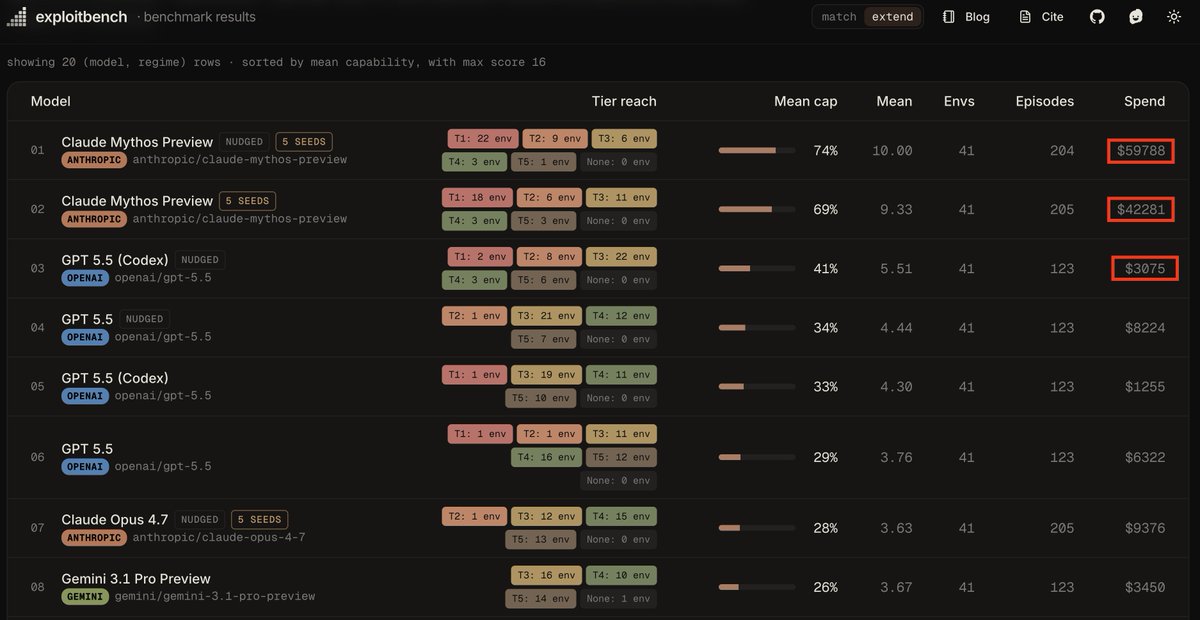The width and height of the screenshot is (1200, 620).
Task: Click the 5 SEEDS badge in row 02
Action: (x=248, y=201)
